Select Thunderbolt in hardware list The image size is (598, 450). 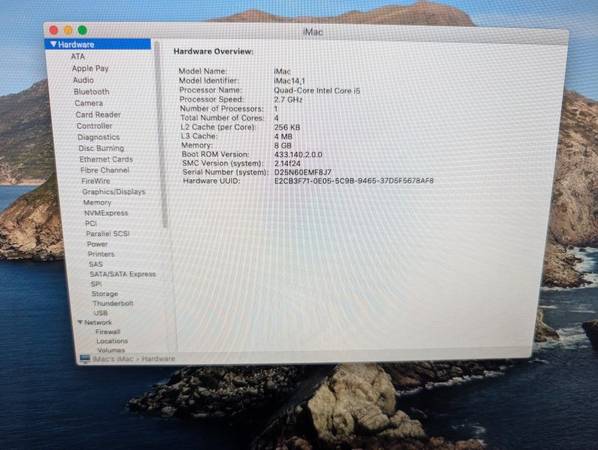pos(113,303)
